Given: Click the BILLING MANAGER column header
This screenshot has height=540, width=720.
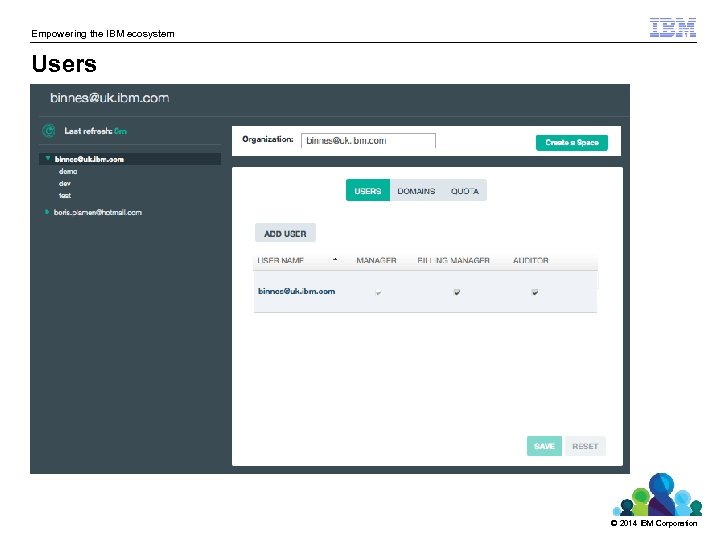Looking at the screenshot, I should tap(453, 260).
